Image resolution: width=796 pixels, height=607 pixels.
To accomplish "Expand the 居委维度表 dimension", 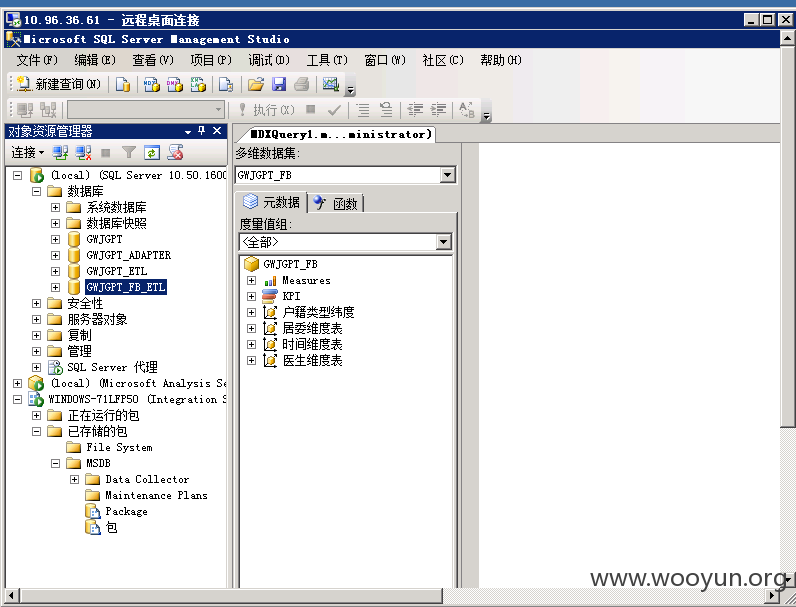I will point(251,328).
